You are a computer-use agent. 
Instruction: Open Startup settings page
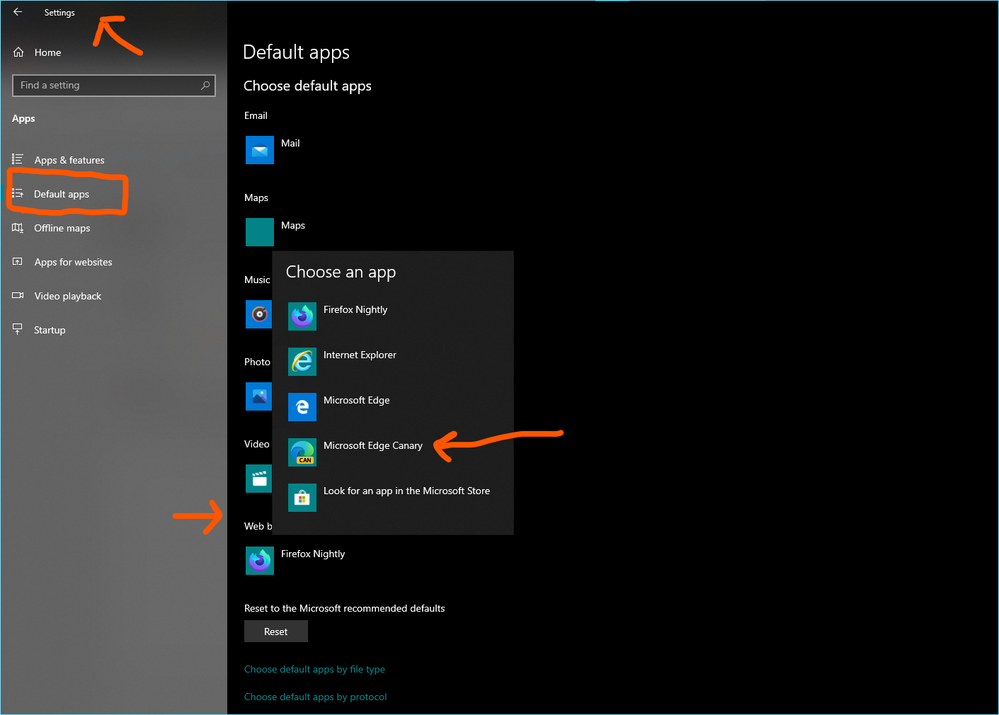tap(50, 329)
